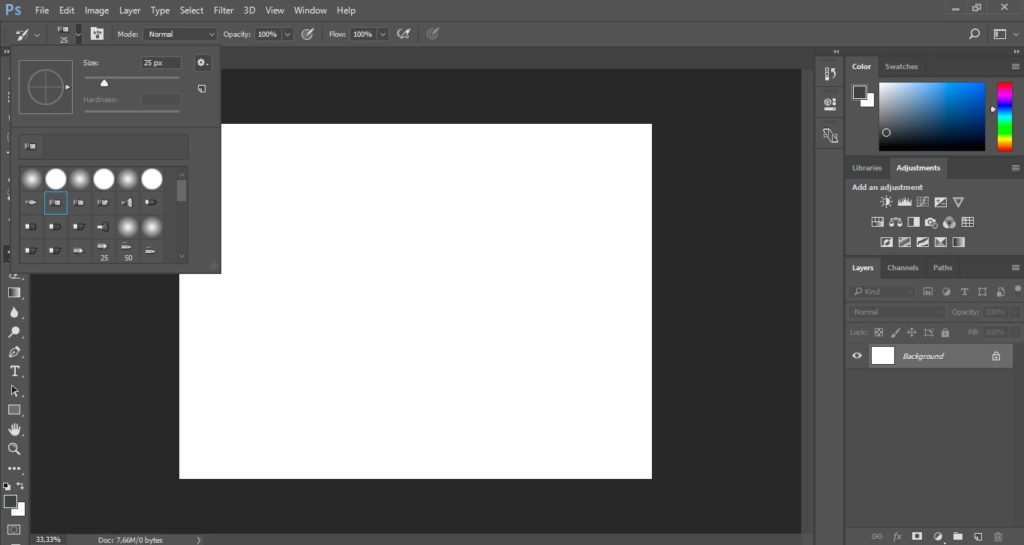The image size is (1024, 545).
Task: Select the Gradient tool
Action: (x=15, y=293)
